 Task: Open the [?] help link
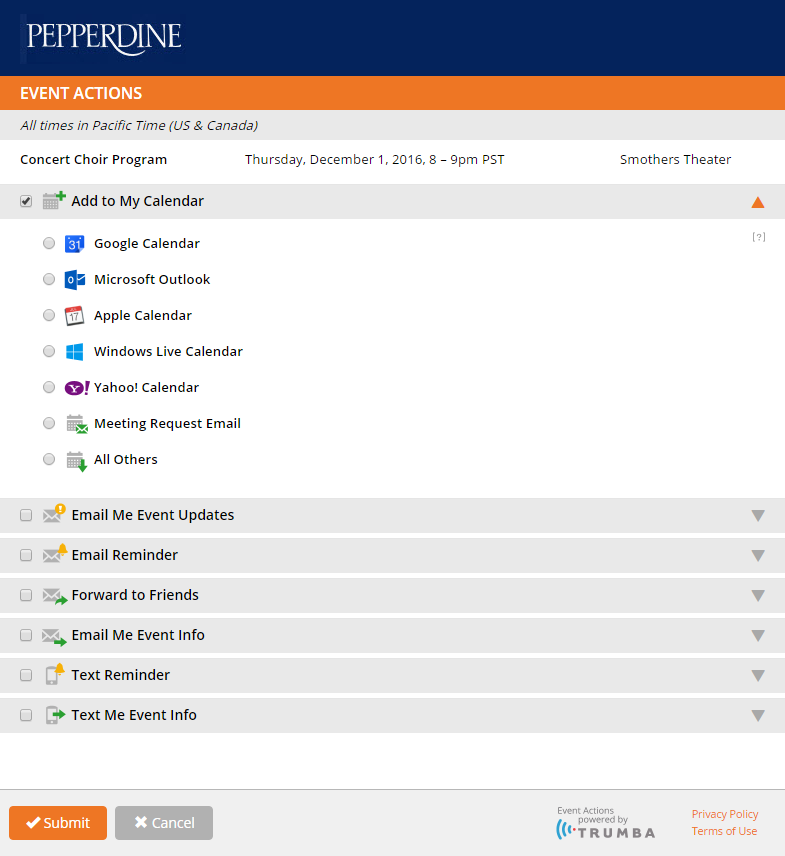[759, 237]
